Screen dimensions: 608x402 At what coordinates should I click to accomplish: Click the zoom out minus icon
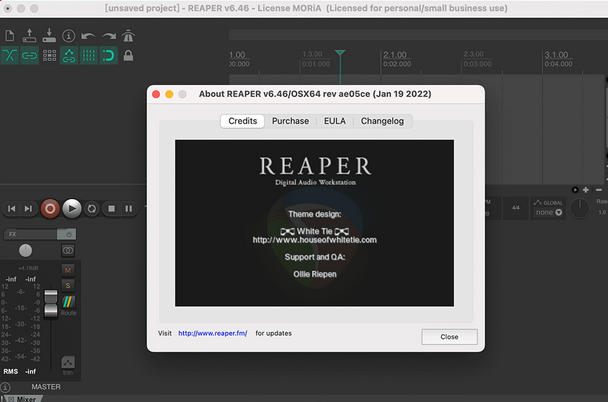[599, 190]
